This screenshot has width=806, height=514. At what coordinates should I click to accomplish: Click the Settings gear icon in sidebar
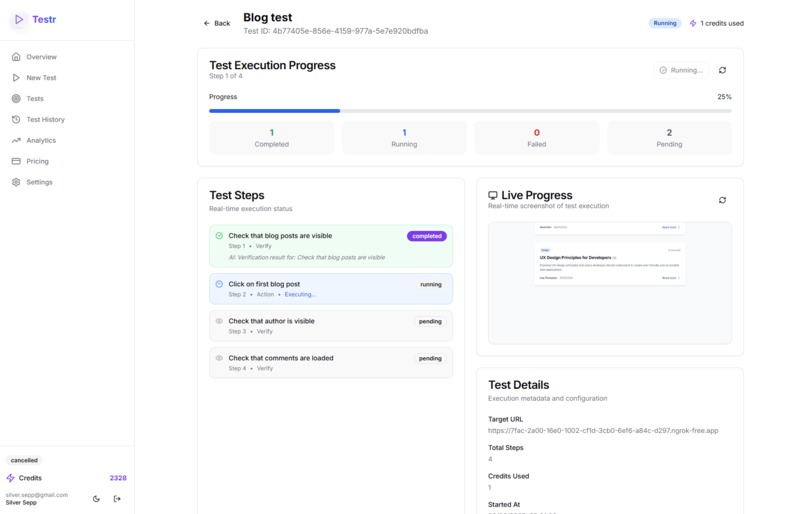(x=16, y=182)
